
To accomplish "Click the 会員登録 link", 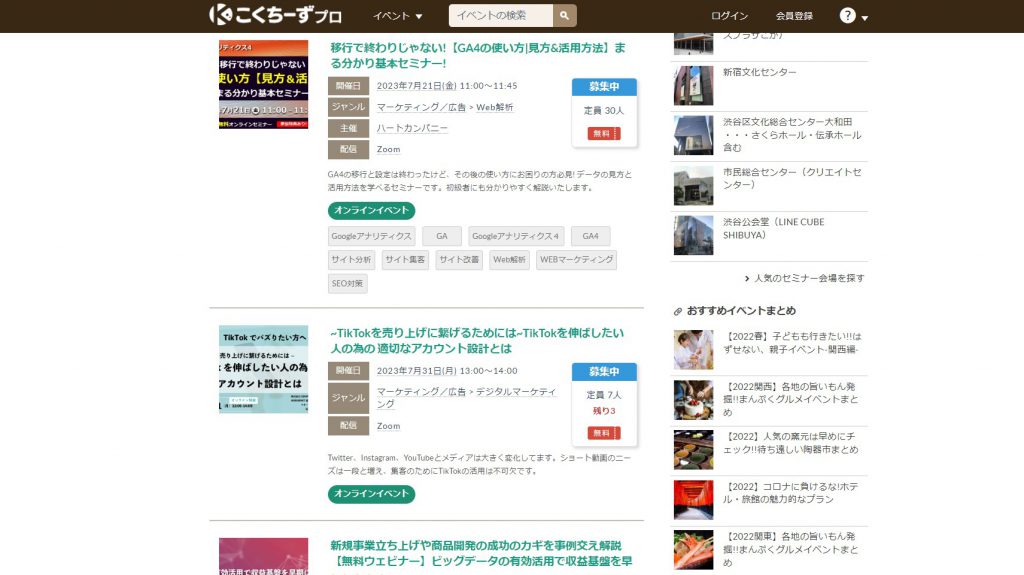I will point(794,16).
